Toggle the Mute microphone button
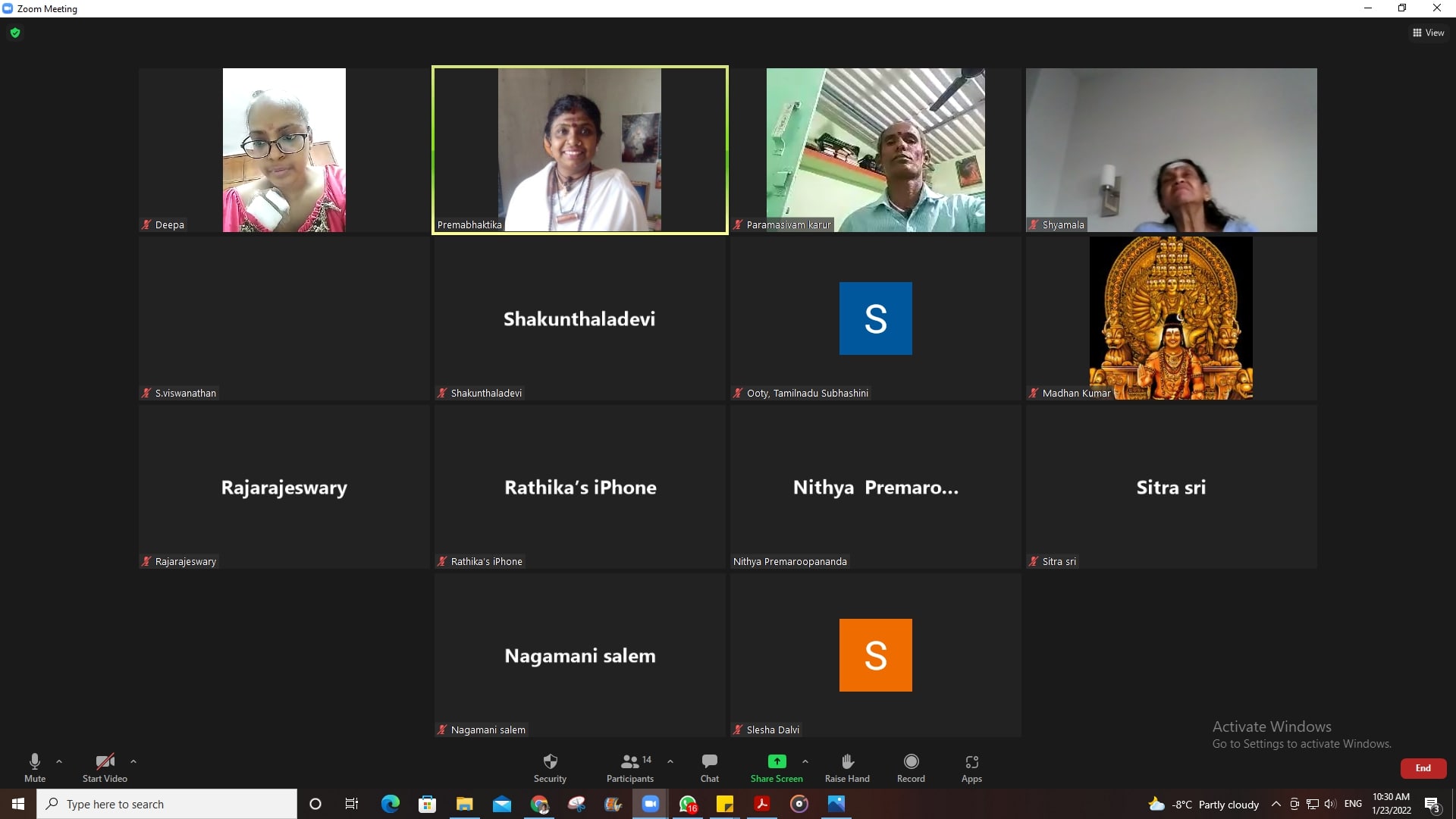The height and width of the screenshot is (819, 1456). [35, 761]
